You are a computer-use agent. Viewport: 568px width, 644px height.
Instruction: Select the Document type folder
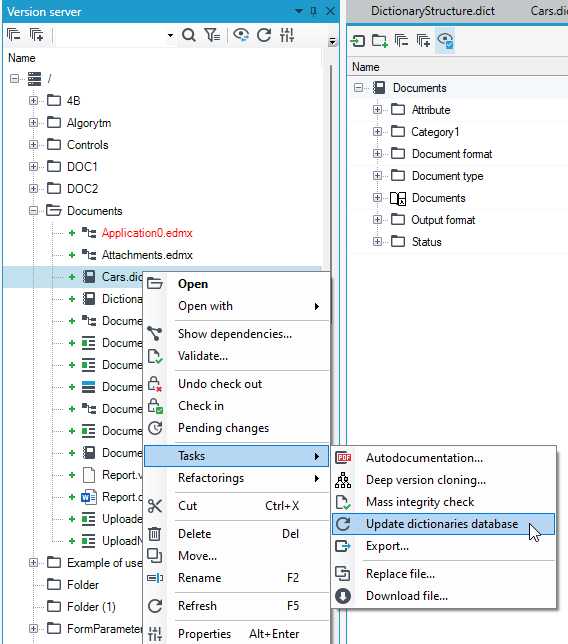click(x=447, y=176)
